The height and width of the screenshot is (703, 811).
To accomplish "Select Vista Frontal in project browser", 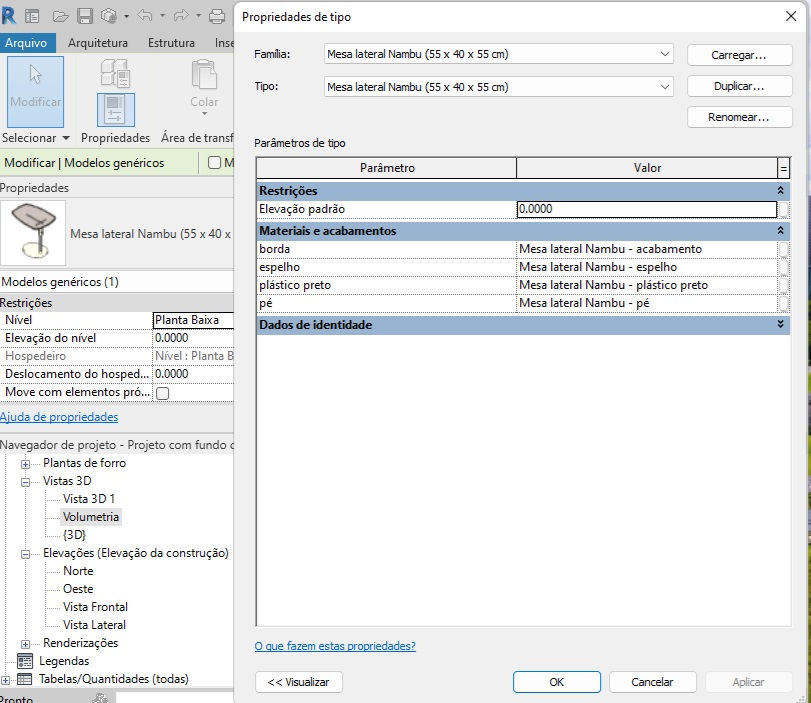I will click(x=95, y=607).
